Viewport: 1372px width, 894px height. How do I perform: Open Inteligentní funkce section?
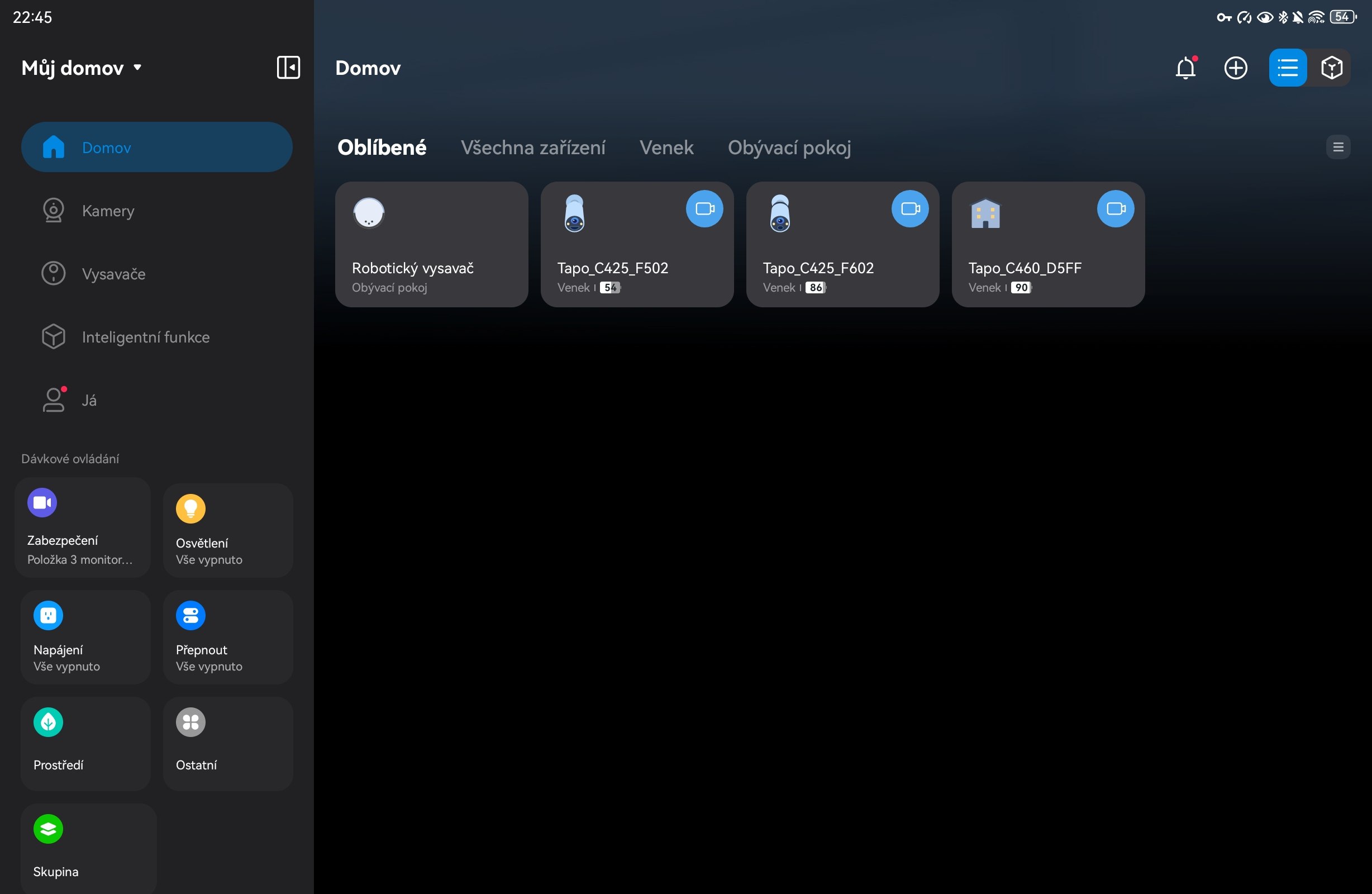click(x=145, y=337)
